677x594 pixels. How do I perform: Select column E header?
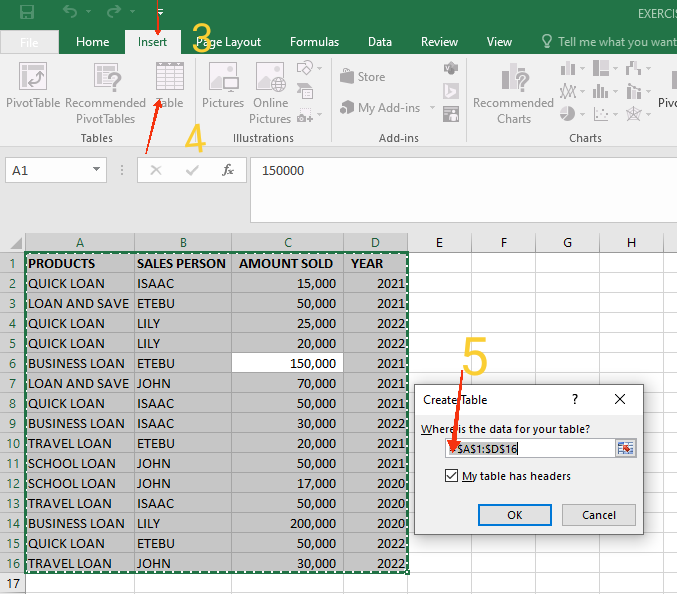440,243
